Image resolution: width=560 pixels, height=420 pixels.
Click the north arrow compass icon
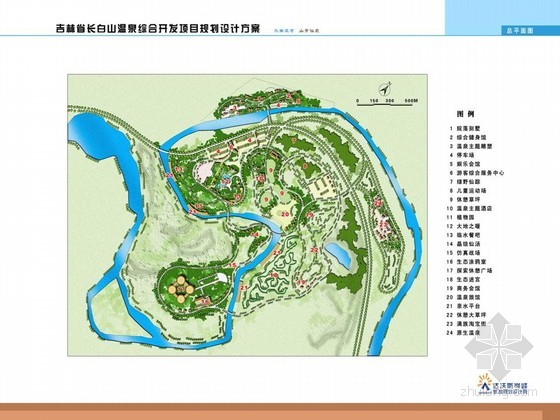point(385,88)
